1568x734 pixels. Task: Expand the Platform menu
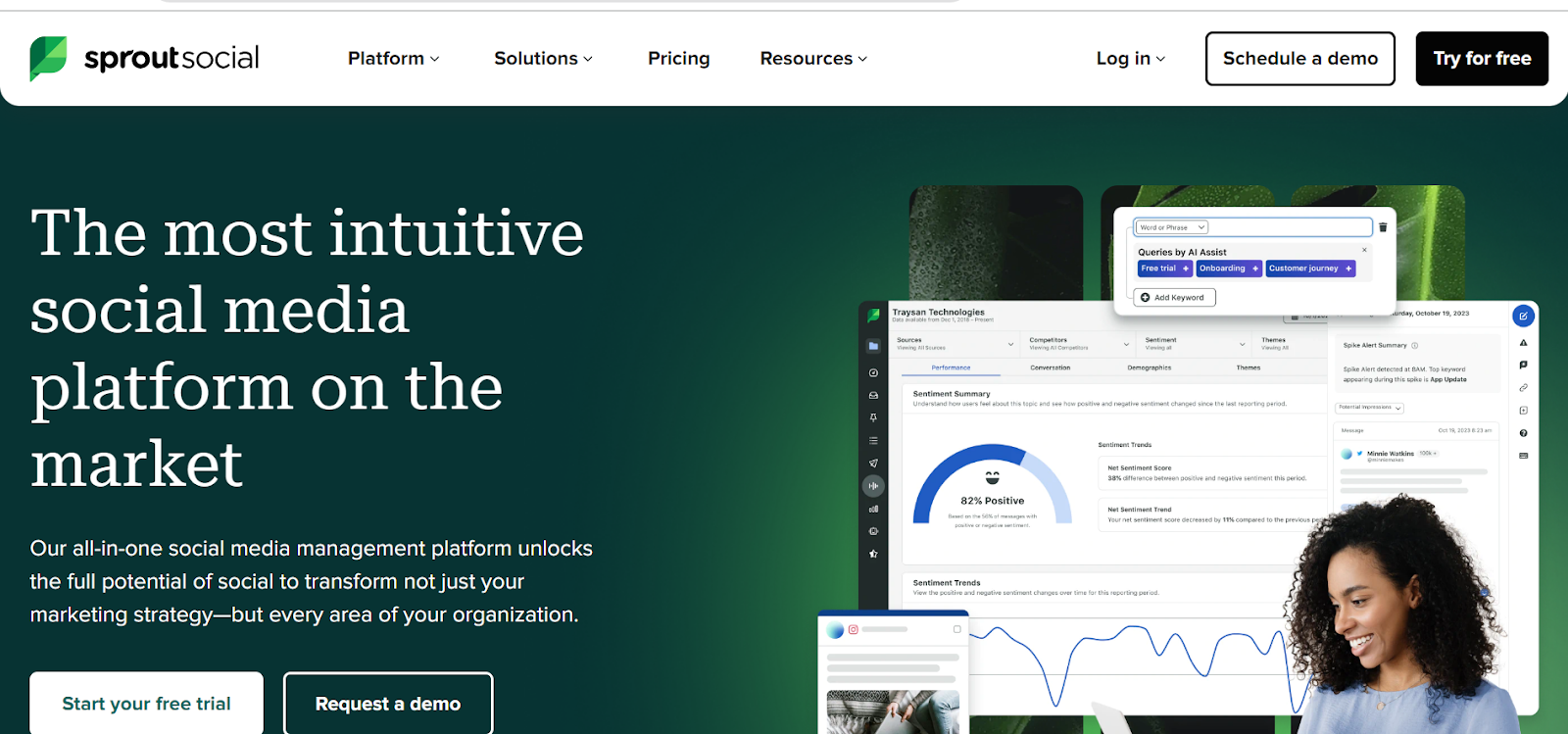pyautogui.click(x=393, y=58)
